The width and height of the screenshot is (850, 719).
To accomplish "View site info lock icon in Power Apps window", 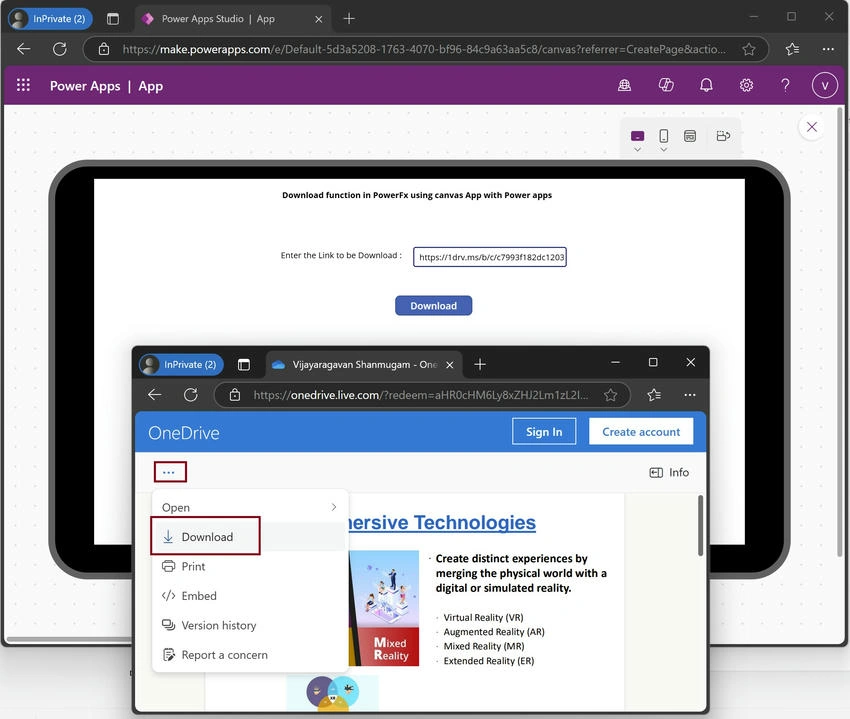I will click(x=104, y=49).
